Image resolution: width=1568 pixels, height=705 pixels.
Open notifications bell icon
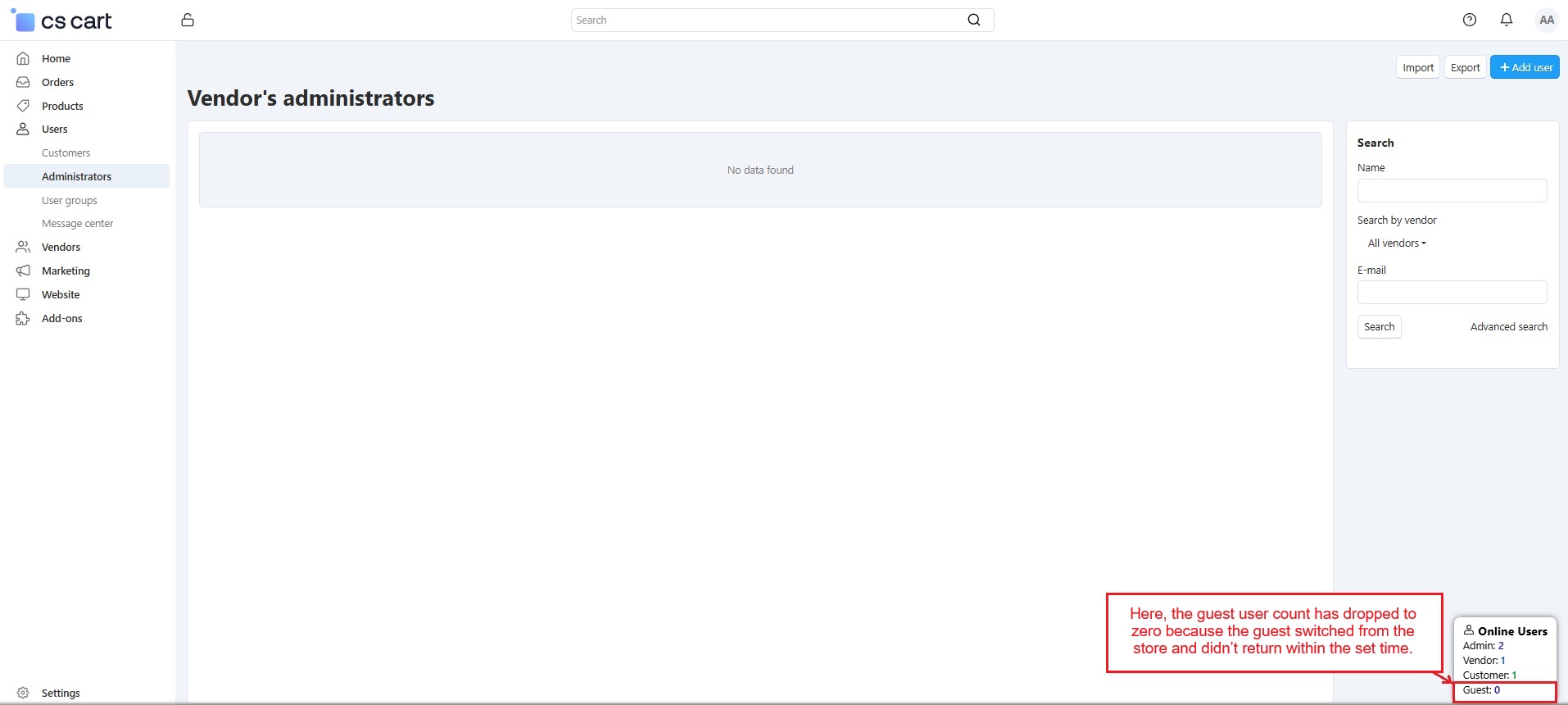pos(1506,20)
